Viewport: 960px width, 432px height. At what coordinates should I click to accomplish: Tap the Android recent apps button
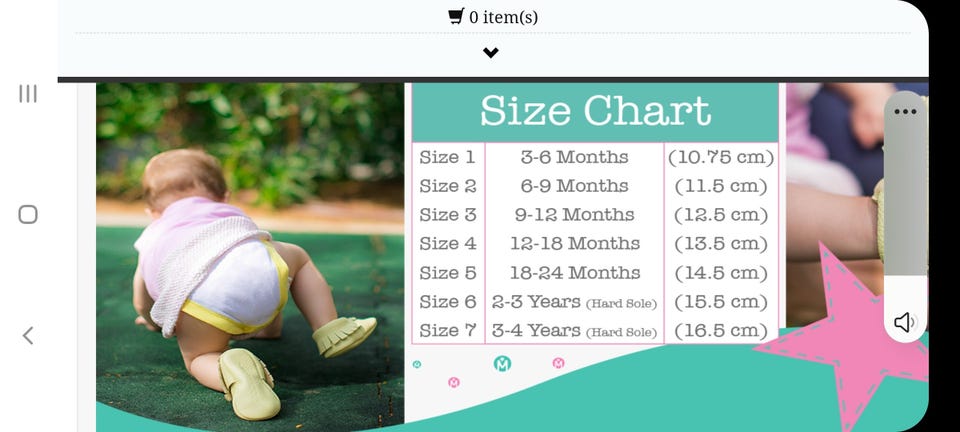(28, 94)
